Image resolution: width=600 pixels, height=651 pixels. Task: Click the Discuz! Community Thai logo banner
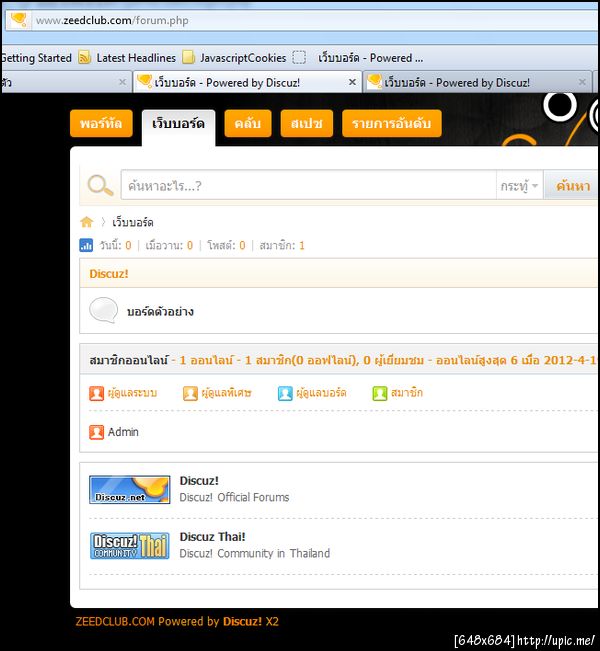pyautogui.click(x=130, y=546)
